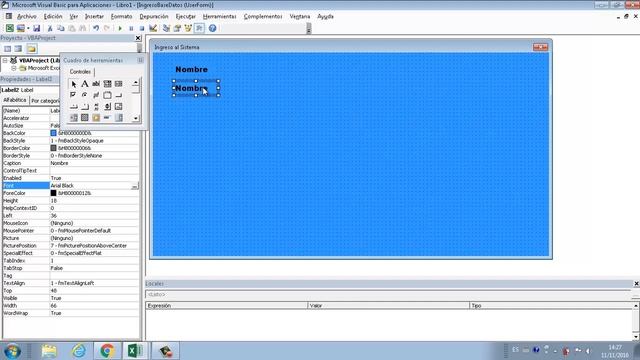Click the BackColor blue color swatch
Screen dimensions: 640x360
[x=53, y=133]
